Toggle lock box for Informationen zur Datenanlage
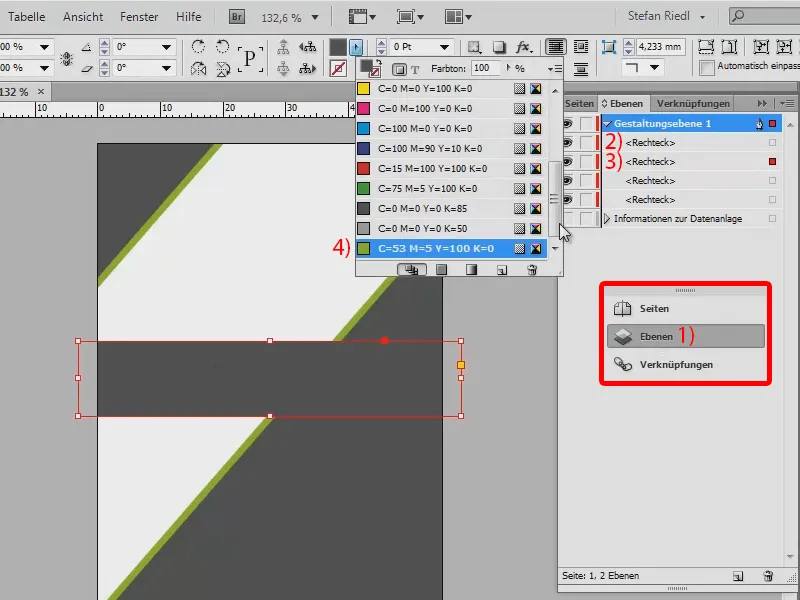The width and height of the screenshot is (800, 600). [x=587, y=219]
